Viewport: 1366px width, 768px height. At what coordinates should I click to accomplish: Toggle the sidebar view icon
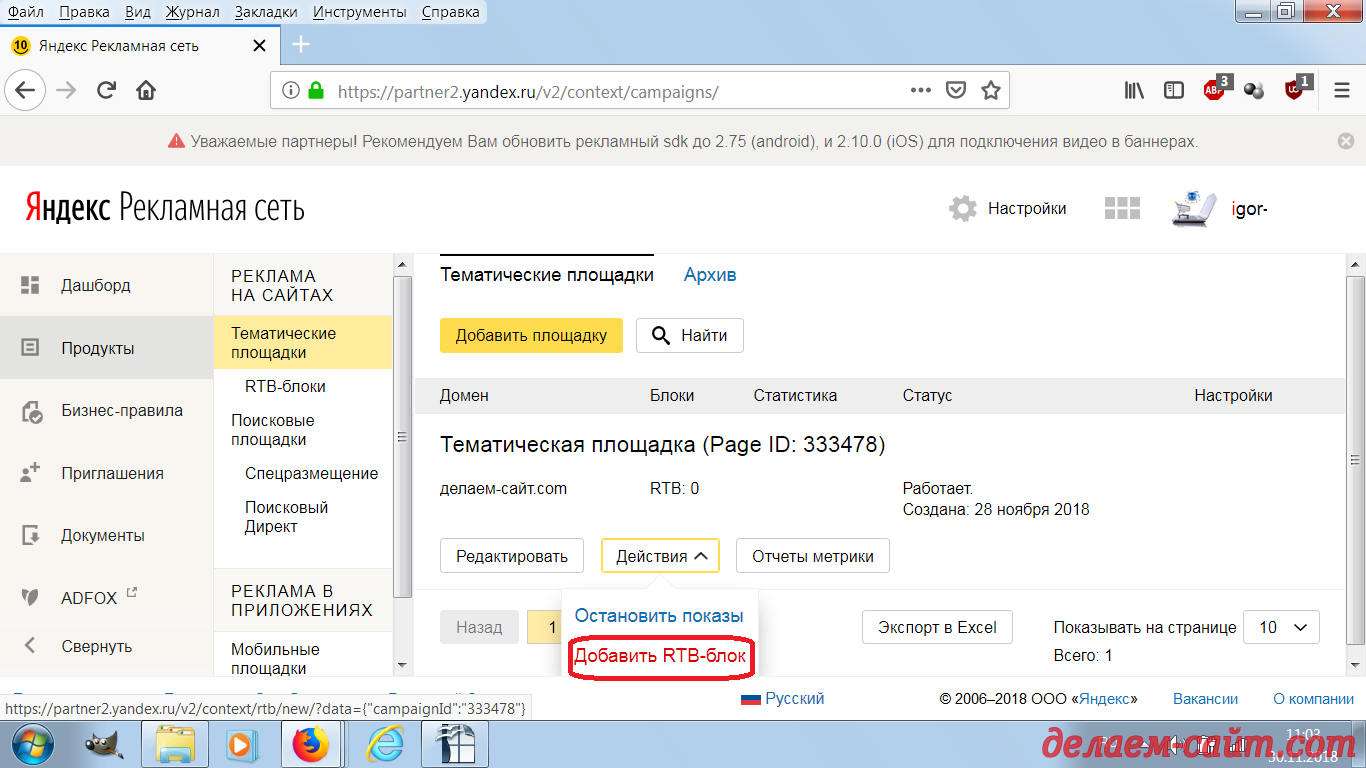pyautogui.click(x=1174, y=91)
